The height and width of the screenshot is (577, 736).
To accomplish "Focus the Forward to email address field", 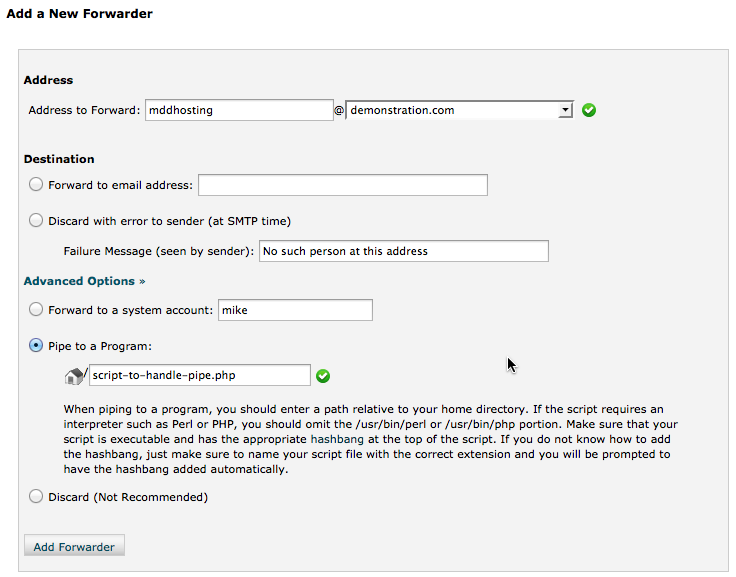I will 343,185.
